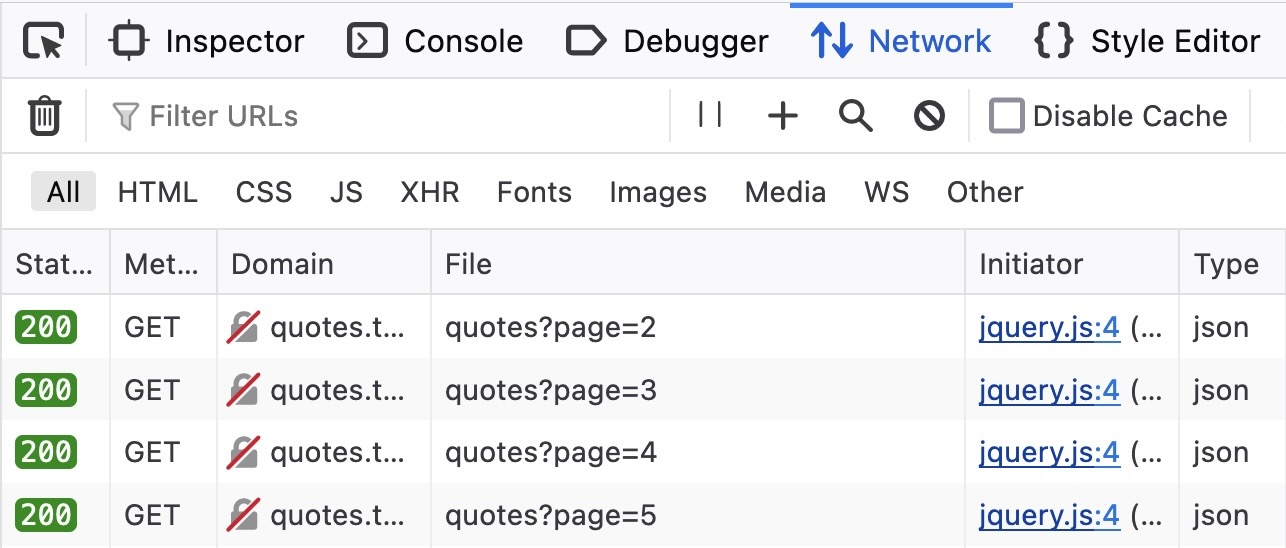Viewport: 1286px width, 548px height.
Task: Focus the Filter URLs field
Action: point(378,116)
